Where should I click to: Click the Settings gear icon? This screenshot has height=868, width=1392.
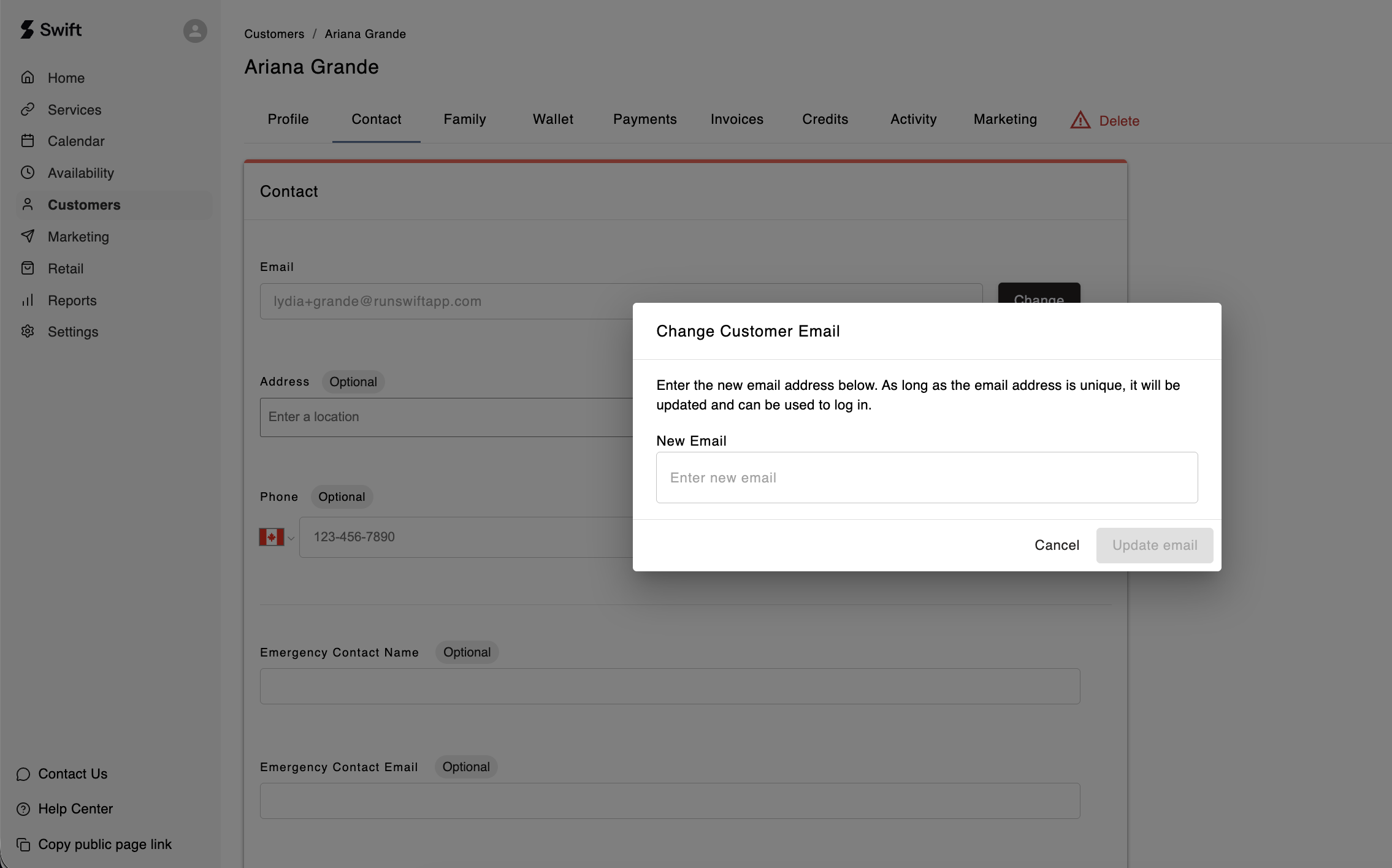pyautogui.click(x=28, y=332)
